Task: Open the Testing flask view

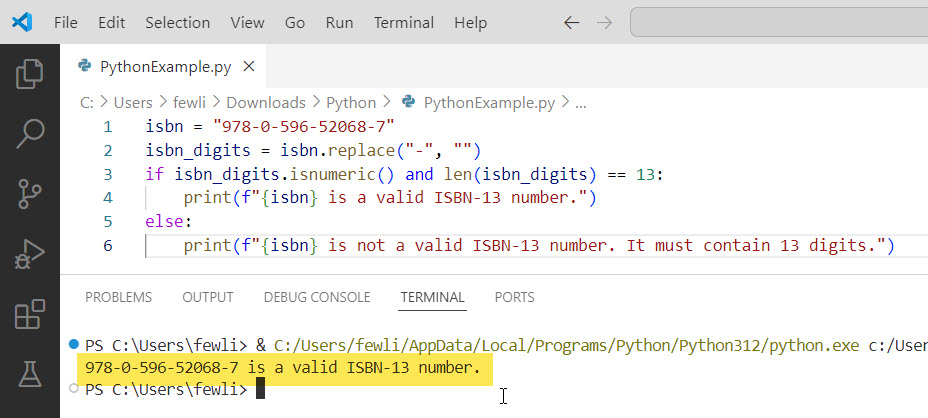Action: pos(30,374)
